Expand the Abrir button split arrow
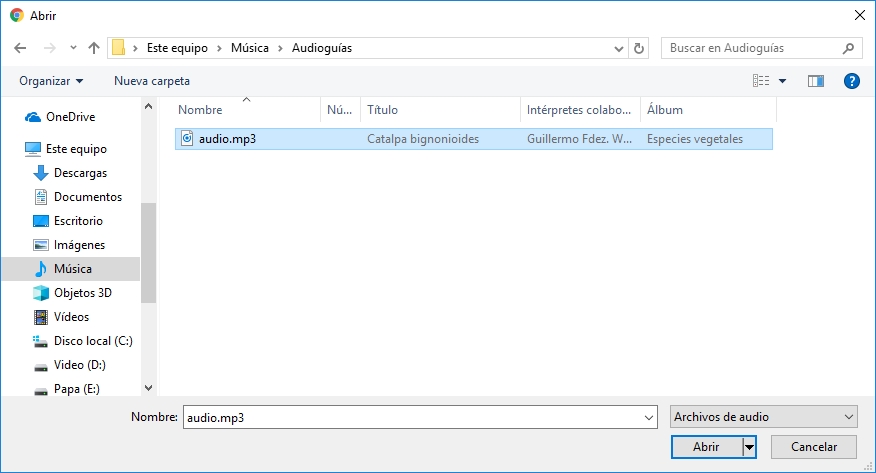 click(749, 447)
